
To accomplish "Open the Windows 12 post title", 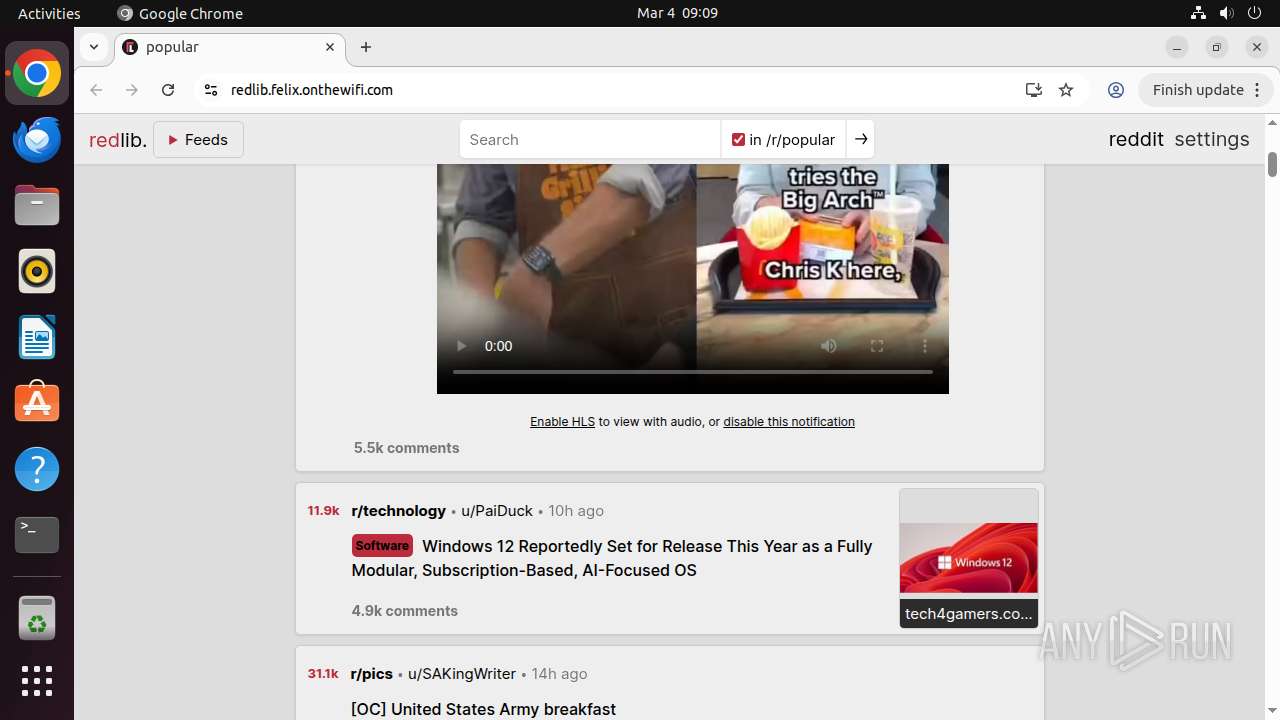I will pyautogui.click(x=612, y=558).
